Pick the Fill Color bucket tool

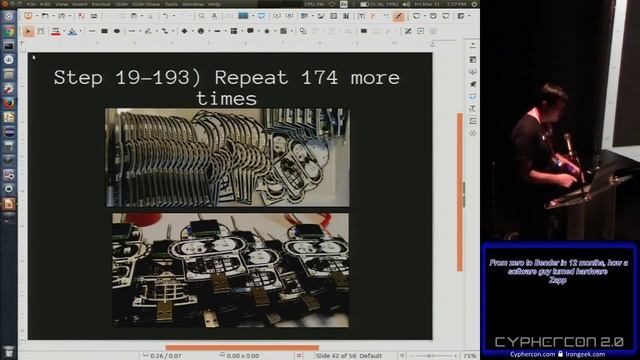pos(72,31)
